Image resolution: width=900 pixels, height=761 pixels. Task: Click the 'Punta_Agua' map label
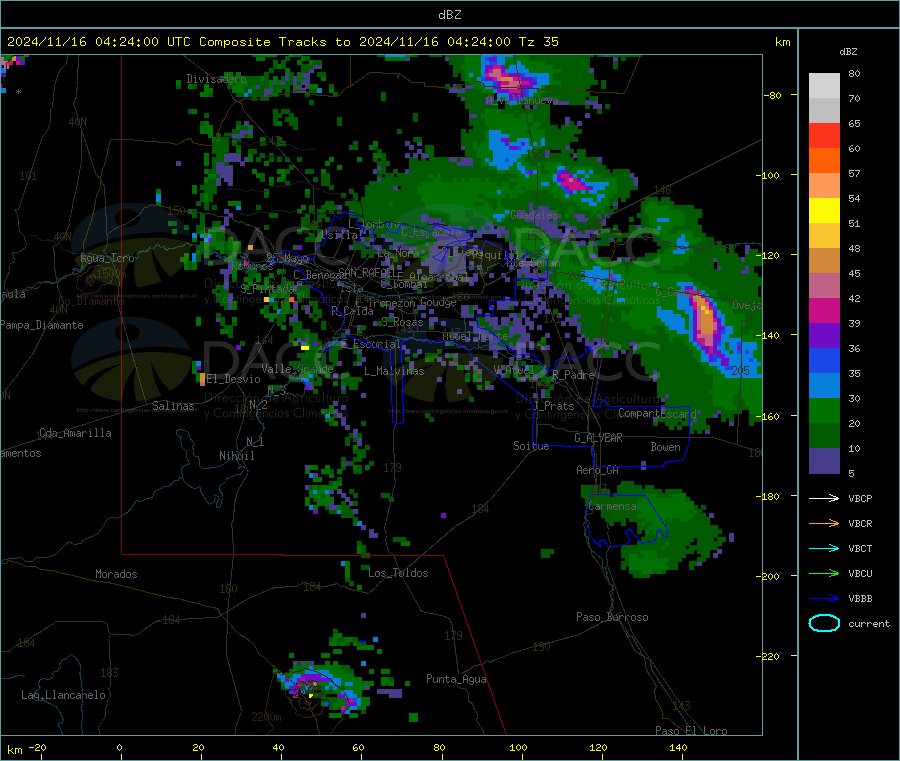456,679
